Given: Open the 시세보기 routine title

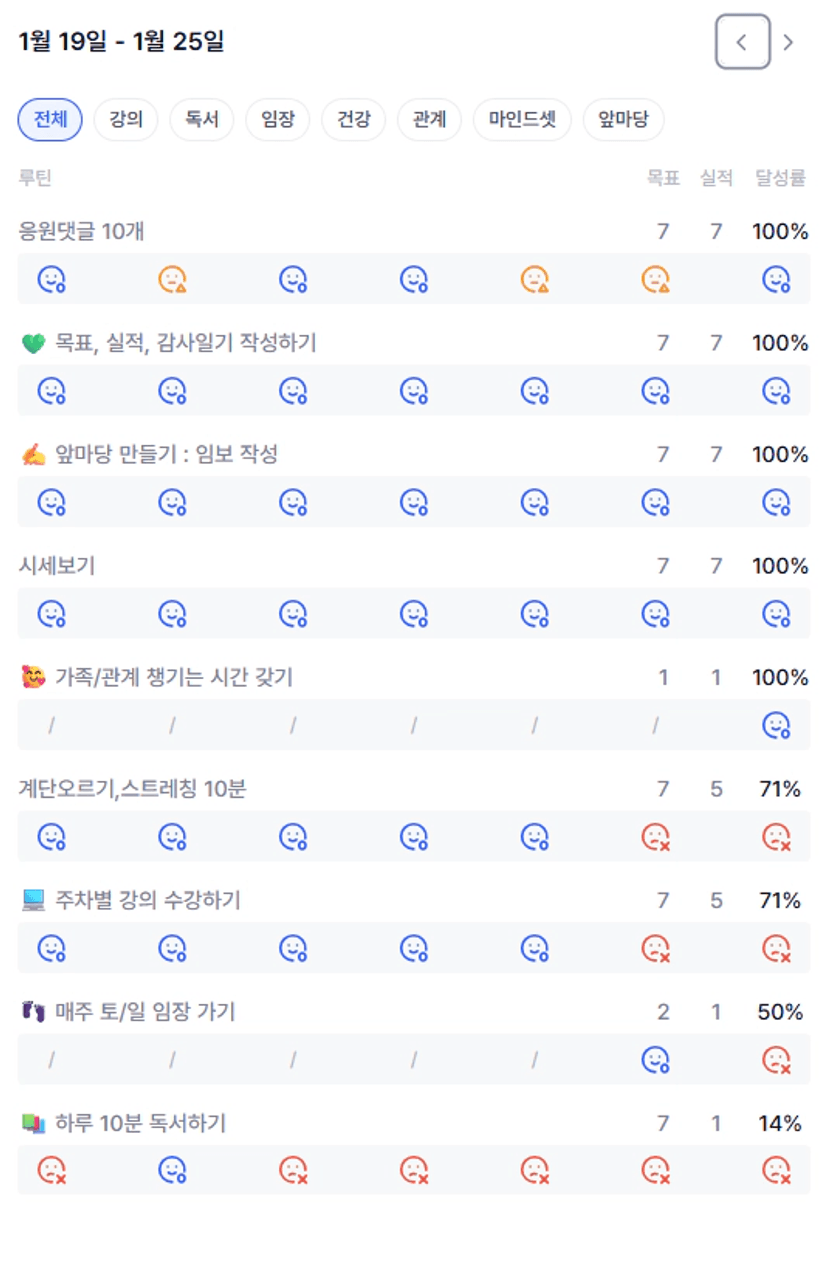Looking at the screenshot, I should click(57, 566).
